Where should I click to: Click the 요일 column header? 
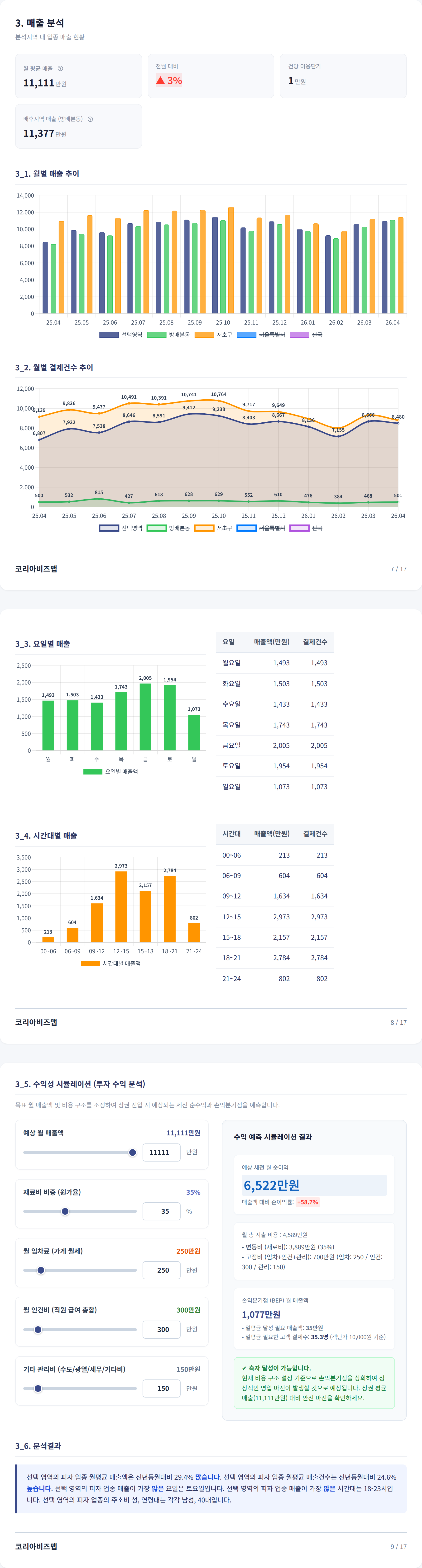click(x=228, y=642)
